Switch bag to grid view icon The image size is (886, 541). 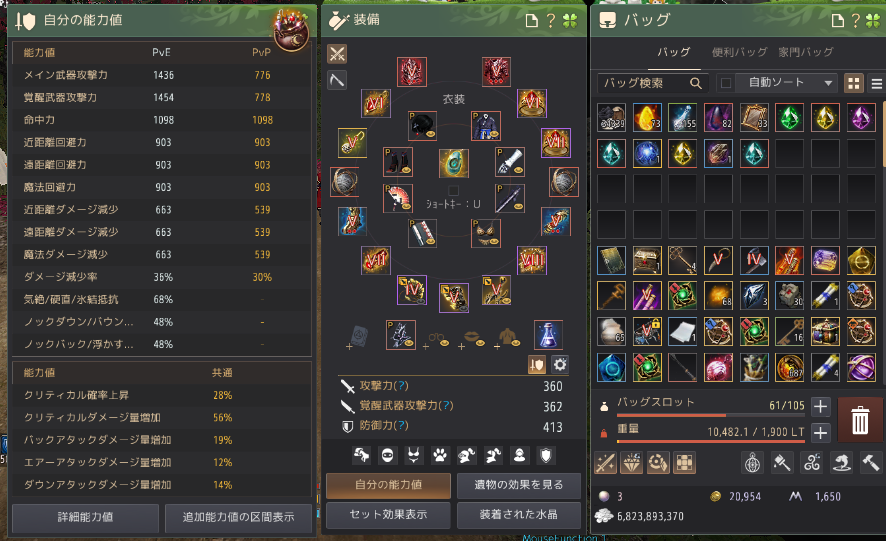[x=854, y=84]
